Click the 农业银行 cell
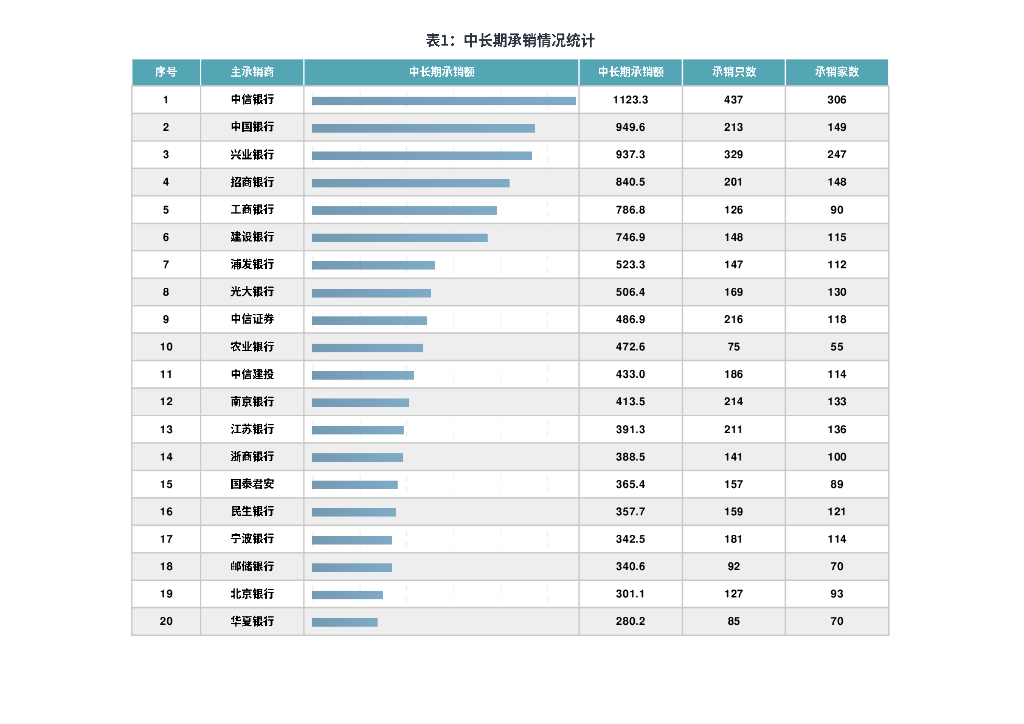 [x=252, y=346]
